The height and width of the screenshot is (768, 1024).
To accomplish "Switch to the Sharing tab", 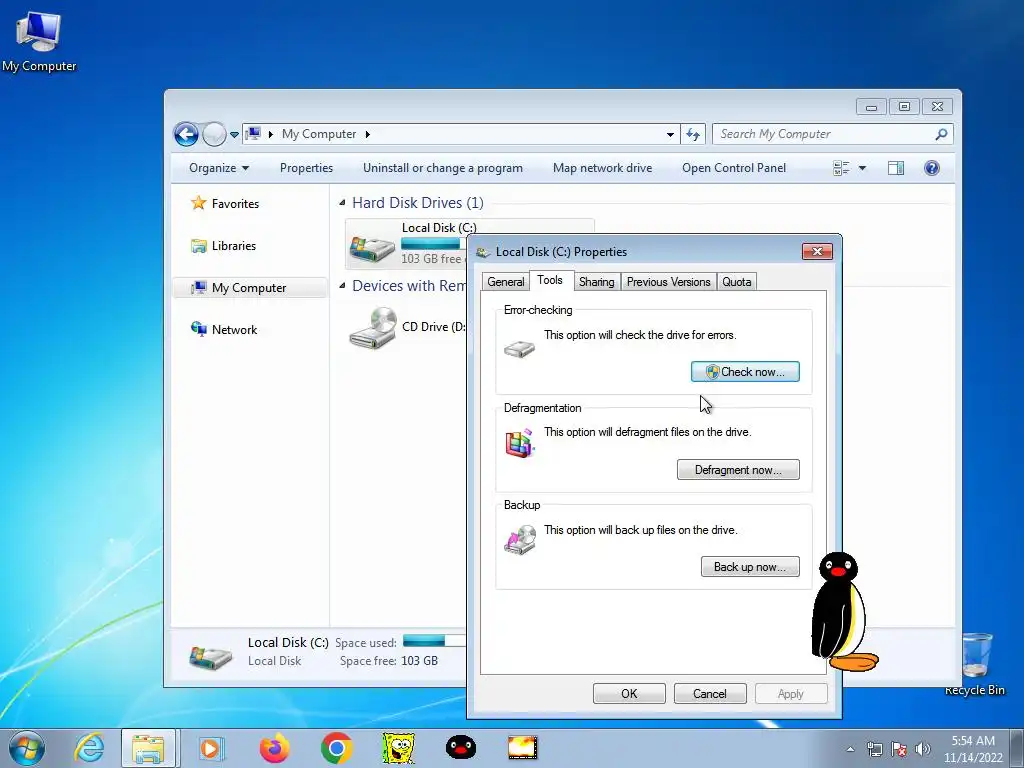I will 596,281.
